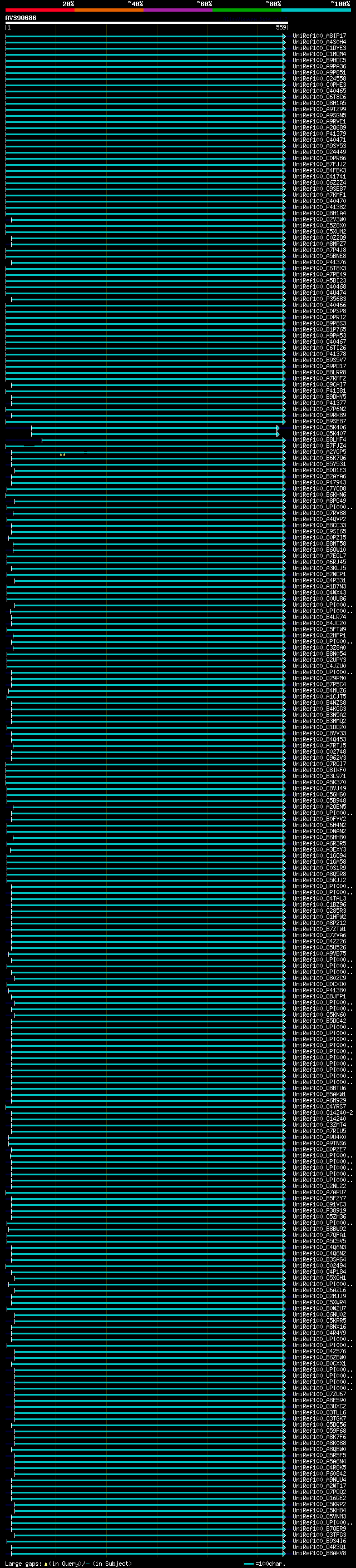Screen dimensions: 356x1568
Task: Select the UniRef100_O24449 label
Action: 319,152
